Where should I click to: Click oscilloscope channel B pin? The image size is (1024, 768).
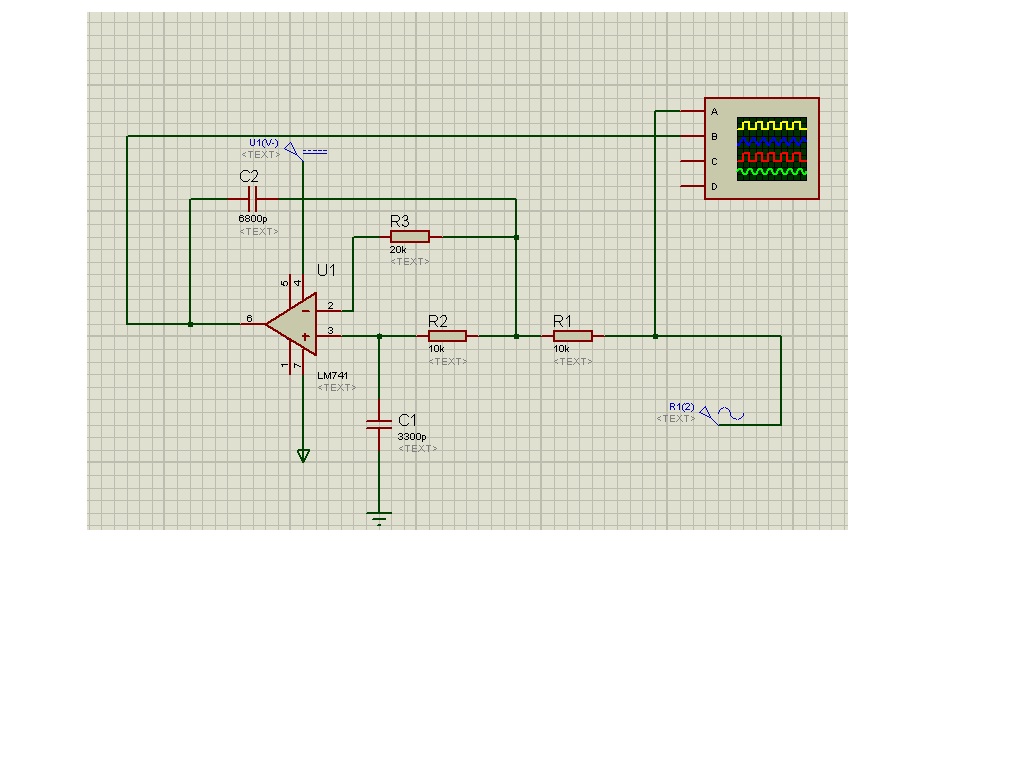coord(692,136)
